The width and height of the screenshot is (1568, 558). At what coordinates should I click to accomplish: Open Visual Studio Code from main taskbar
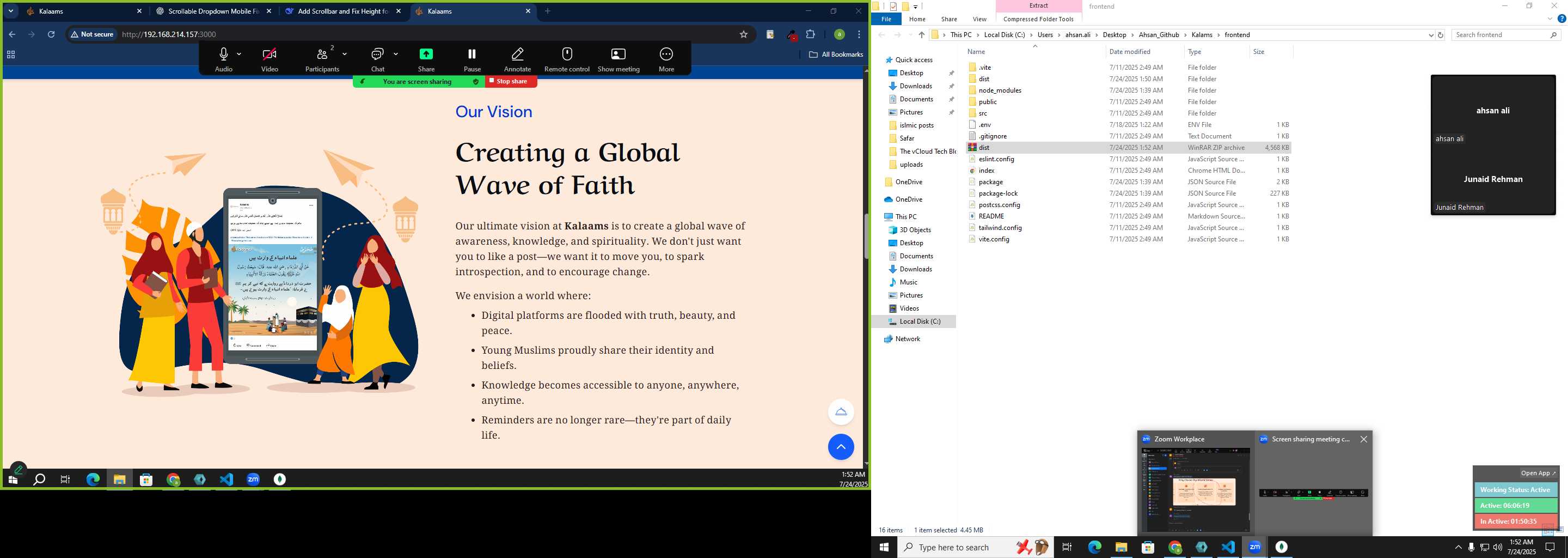[x=1228, y=547]
